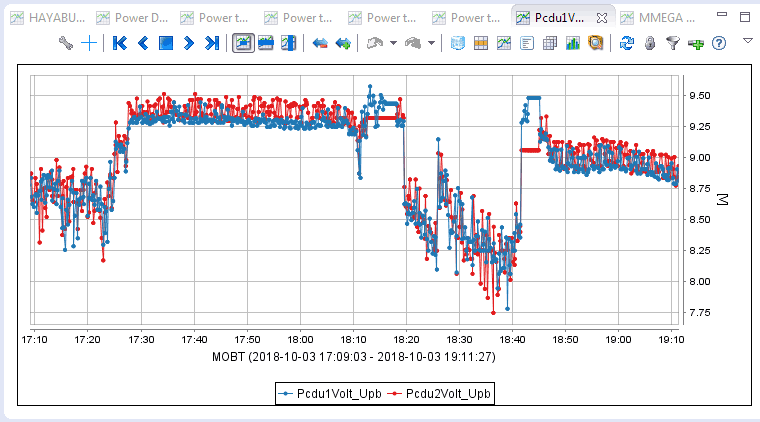Viewport: 760px width, 422px height.
Task: Expand the view menu triangle at far right
Action: [749, 41]
